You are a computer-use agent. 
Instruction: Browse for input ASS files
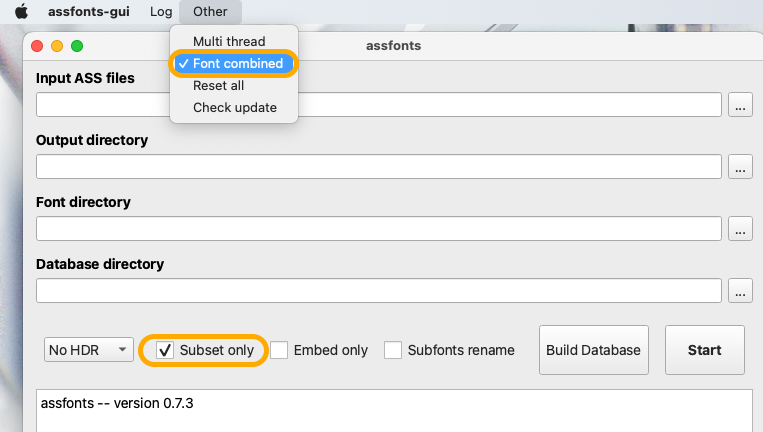point(740,105)
